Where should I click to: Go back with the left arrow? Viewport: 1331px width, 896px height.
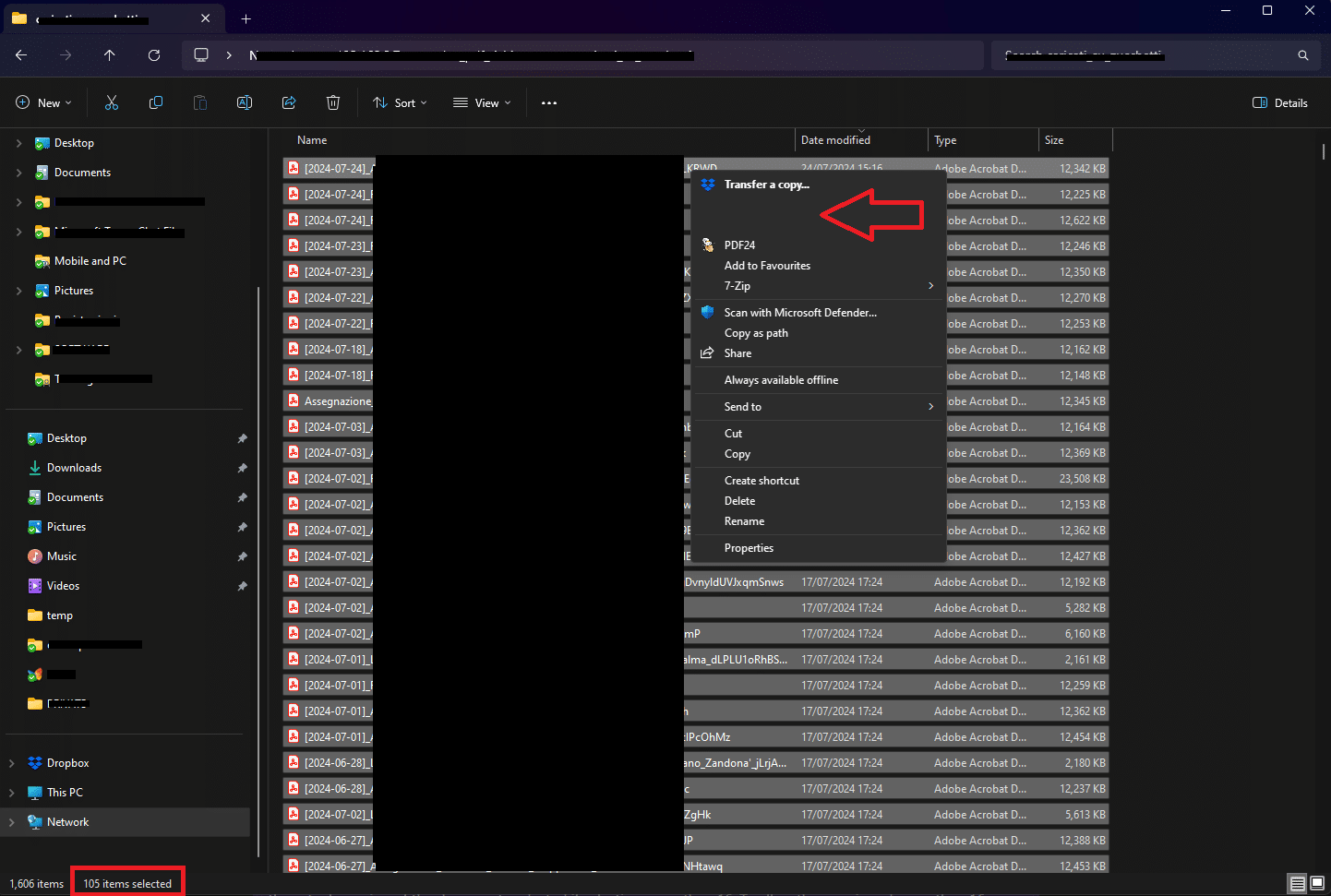(x=21, y=55)
